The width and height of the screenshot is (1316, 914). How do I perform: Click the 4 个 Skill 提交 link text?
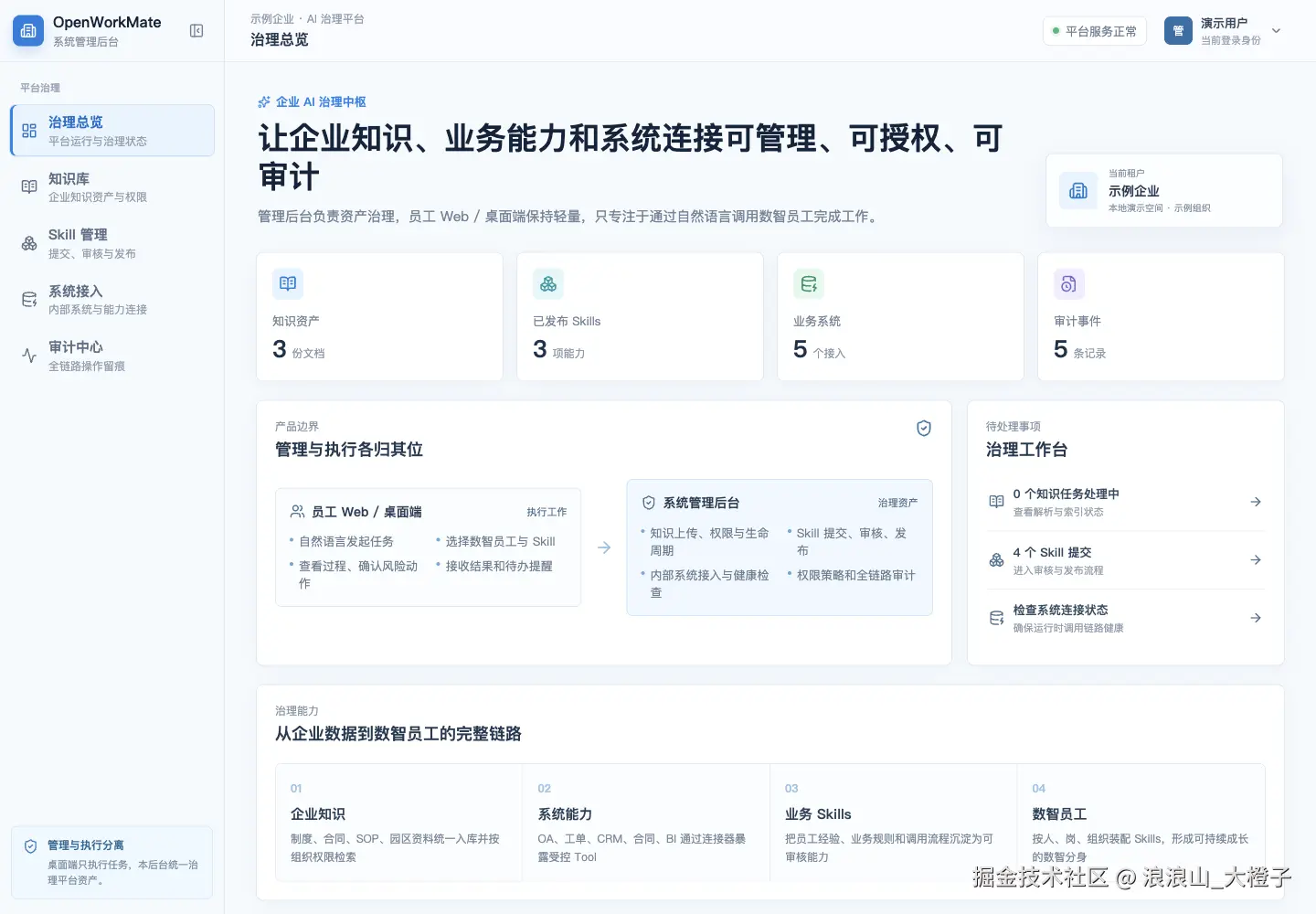pyautogui.click(x=1052, y=552)
